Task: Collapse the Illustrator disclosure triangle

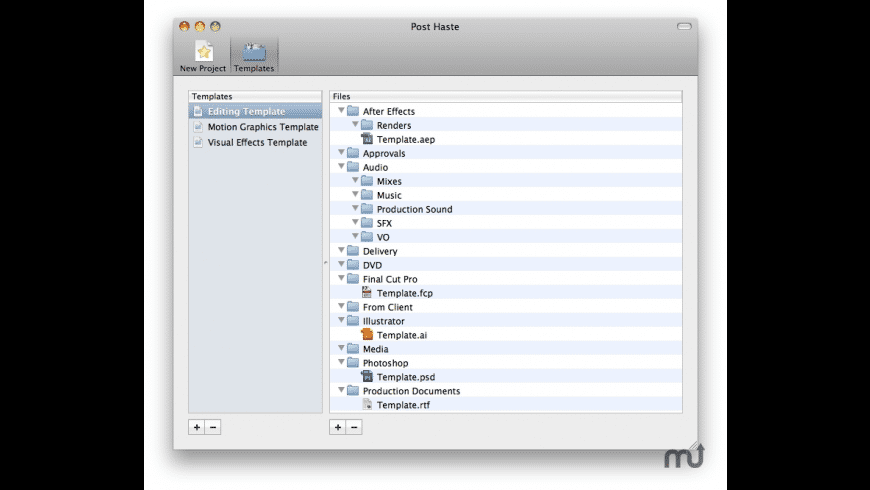Action: [341, 320]
